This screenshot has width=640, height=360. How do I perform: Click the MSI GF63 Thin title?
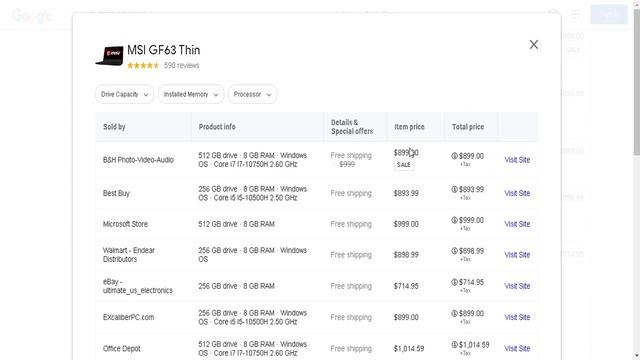coord(164,50)
